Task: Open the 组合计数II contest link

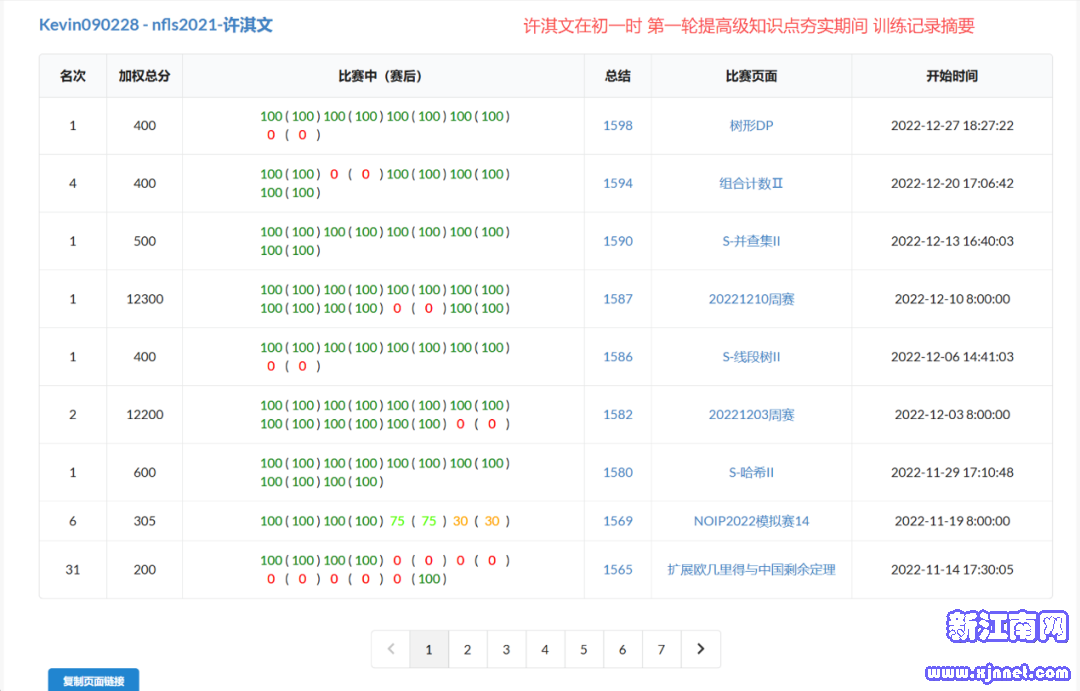Action: (751, 184)
